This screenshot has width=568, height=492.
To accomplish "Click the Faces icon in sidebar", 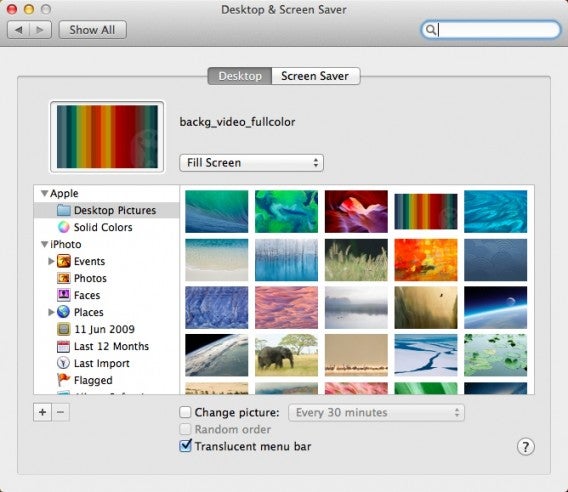I will tap(64, 295).
